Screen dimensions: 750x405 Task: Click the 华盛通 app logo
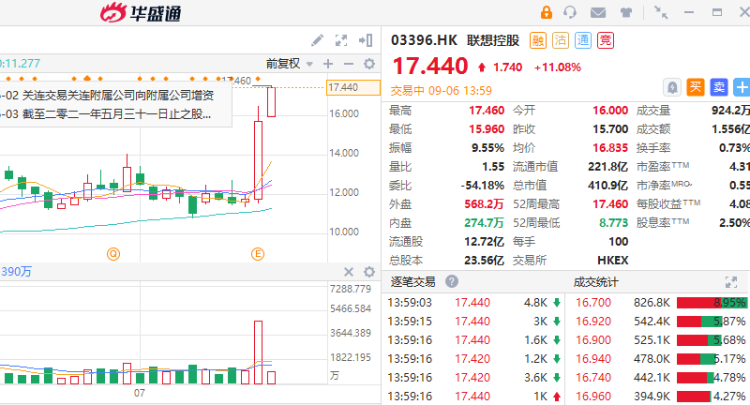pyautogui.click(x=140, y=12)
